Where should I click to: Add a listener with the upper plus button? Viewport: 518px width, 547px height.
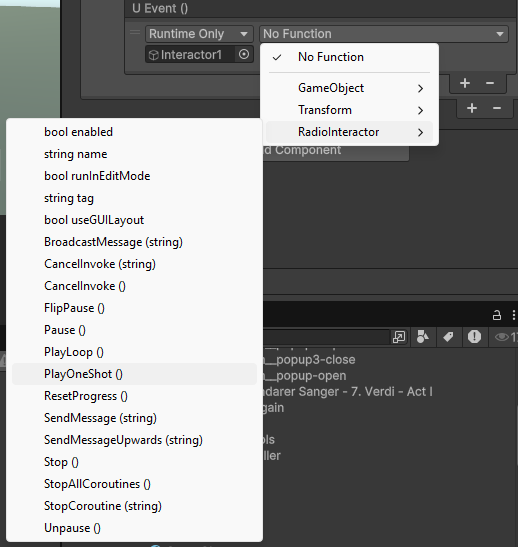point(465,83)
